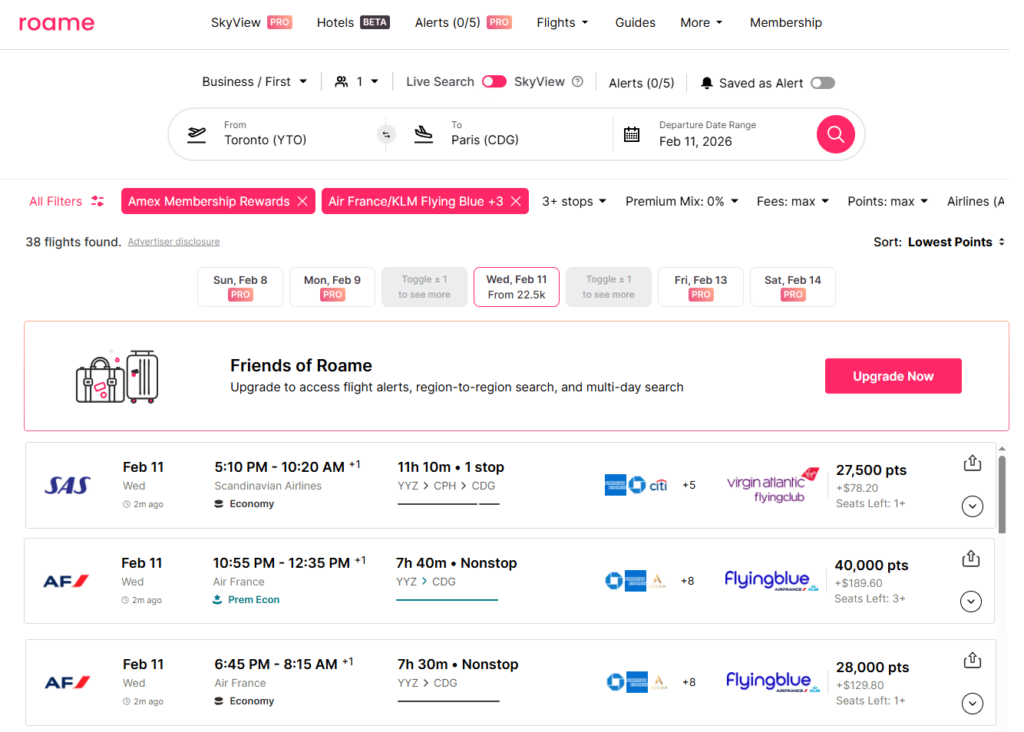Open the Flights navigation menu
Screen dimensions: 1024x732
[561, 21]
